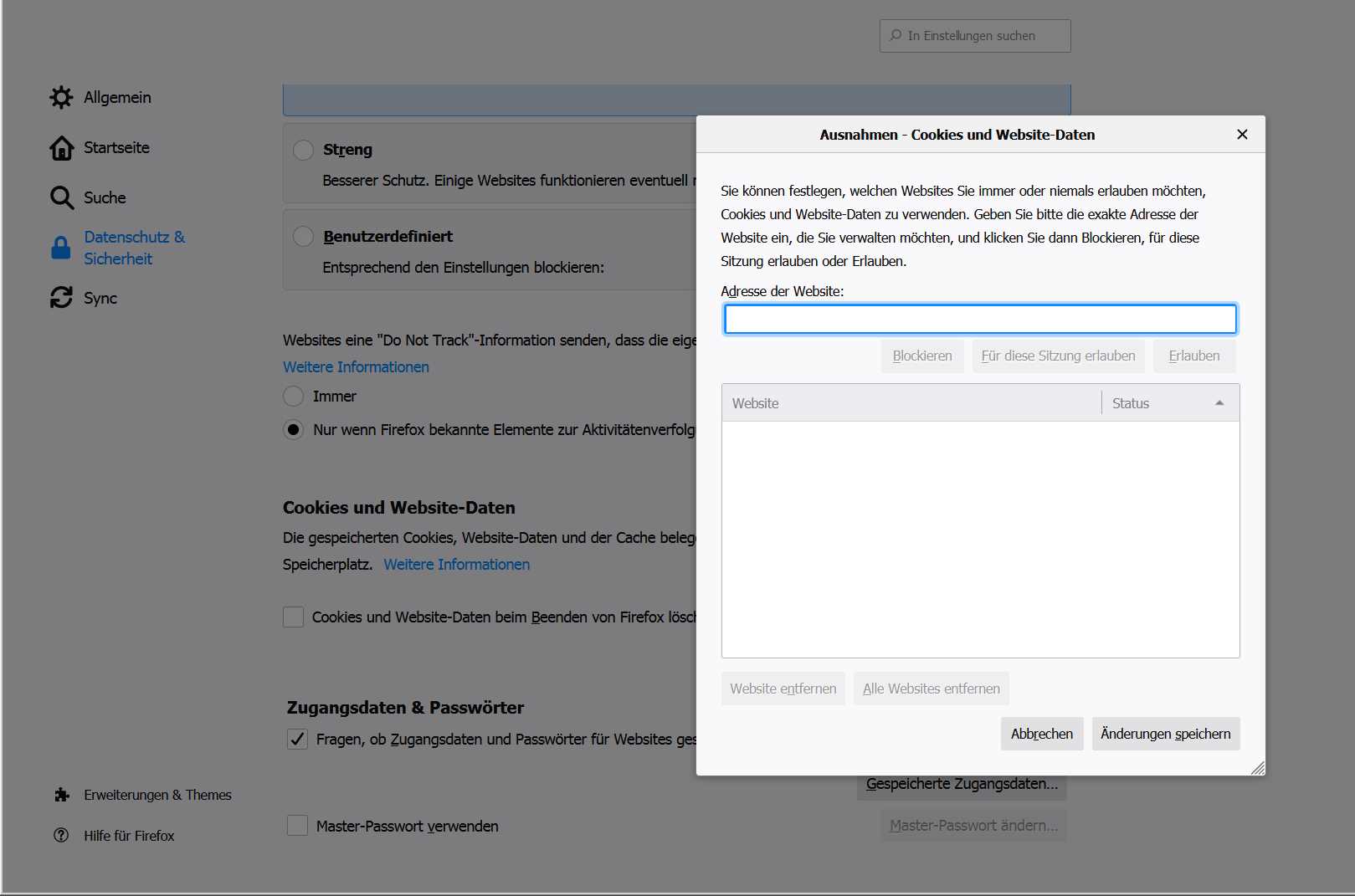Open Weitere Informationen link beside Speicherplatz
This screenshot has height=896, width=1355.
point(457,564)
